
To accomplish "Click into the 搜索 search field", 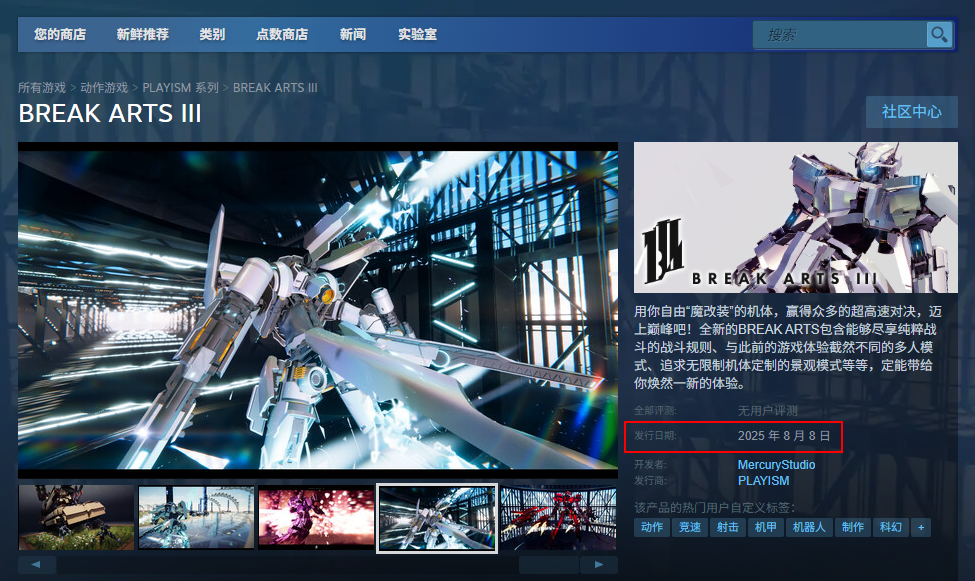I will click(x=840, y=35).
